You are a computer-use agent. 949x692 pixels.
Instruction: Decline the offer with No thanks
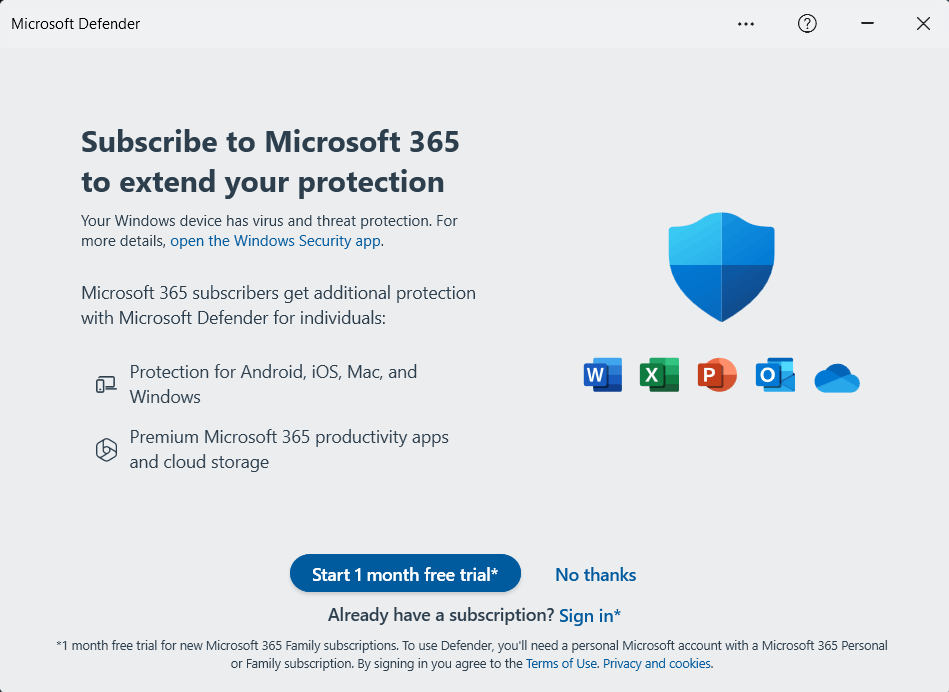[x=596, y=575]
